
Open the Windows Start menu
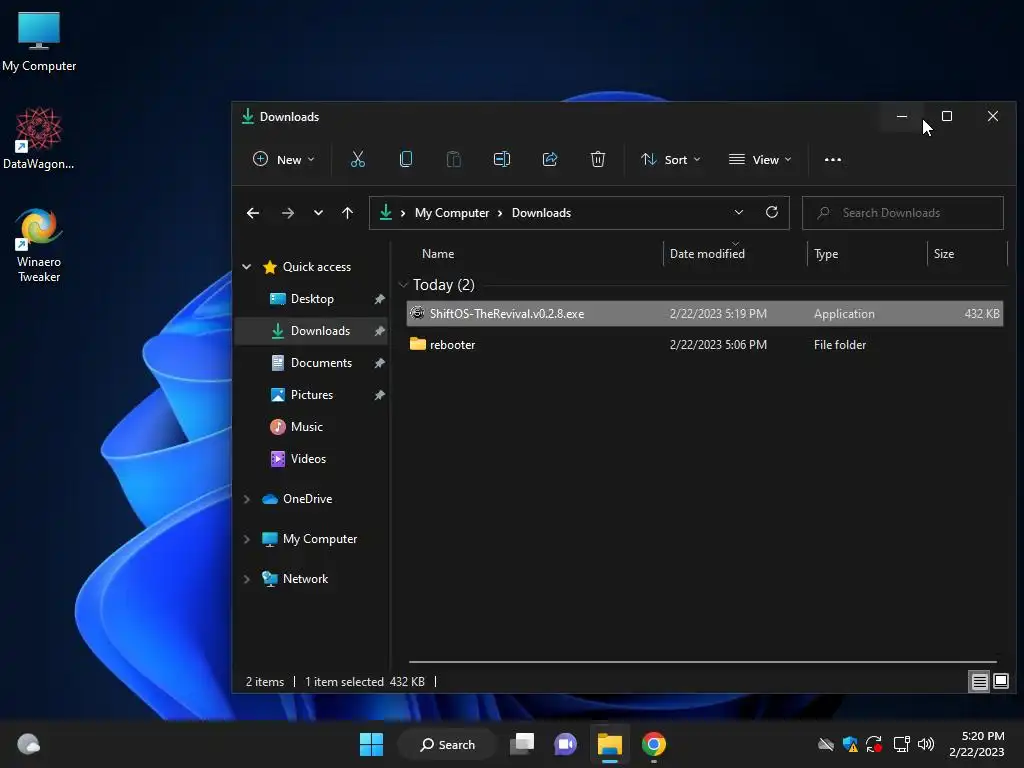point(372,744)
